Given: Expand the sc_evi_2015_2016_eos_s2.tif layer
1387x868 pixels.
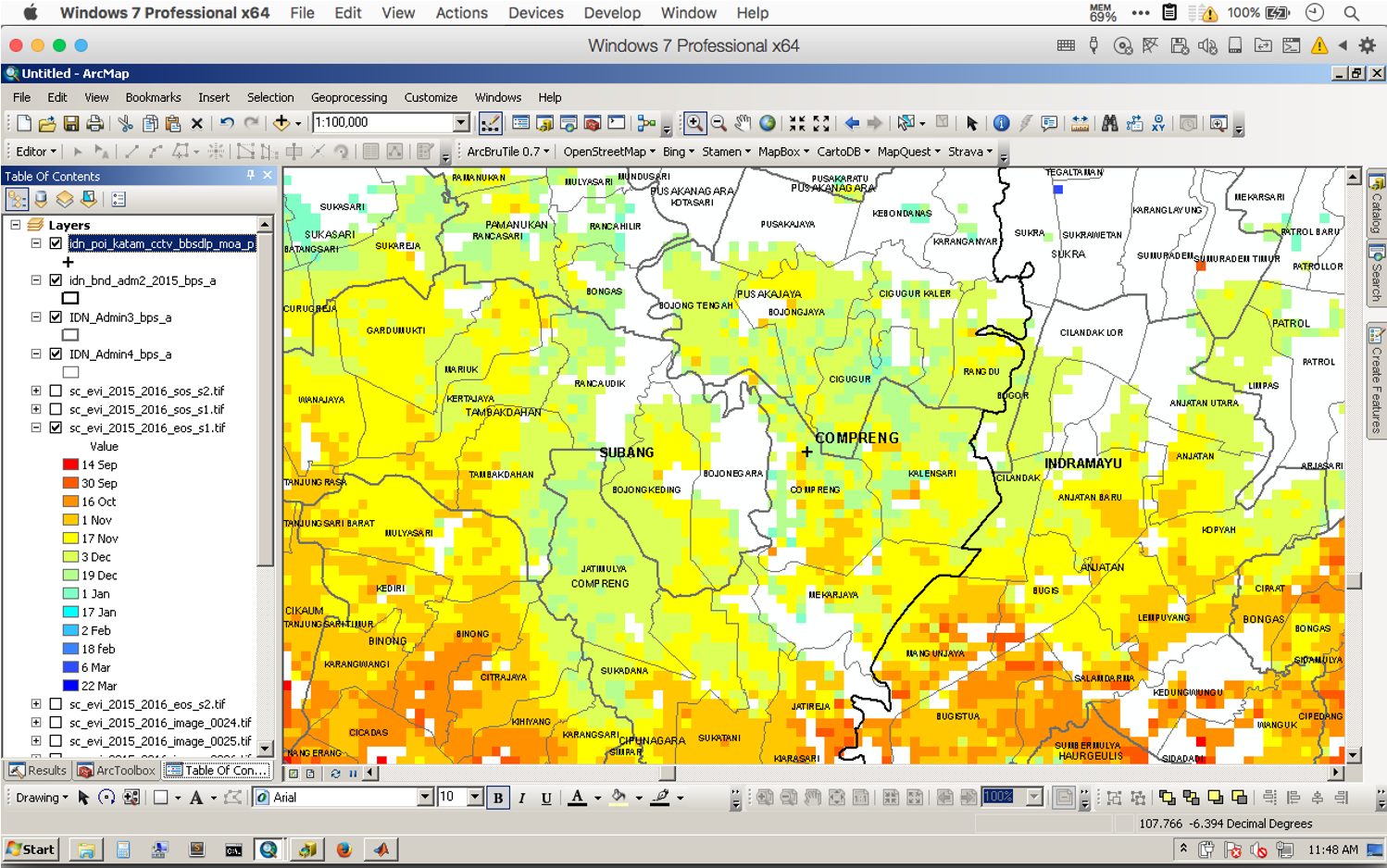Looking at the screenshot, I should [36, 704].
